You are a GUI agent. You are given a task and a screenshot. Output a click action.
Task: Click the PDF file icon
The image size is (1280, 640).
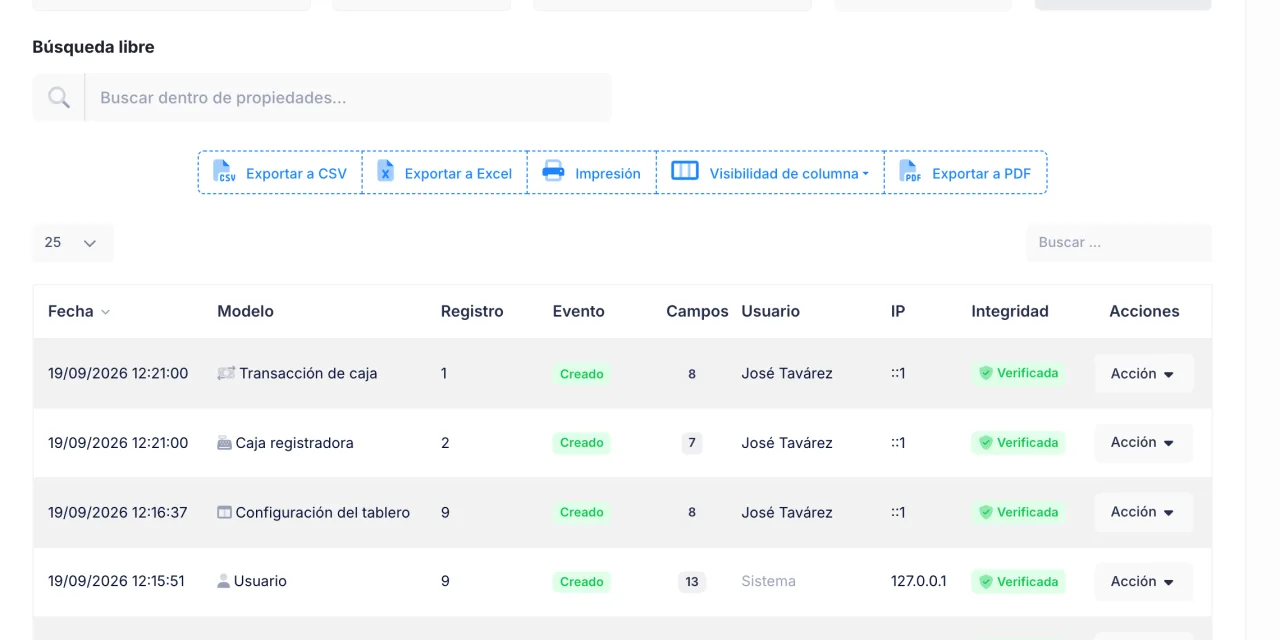pos(910,172)
